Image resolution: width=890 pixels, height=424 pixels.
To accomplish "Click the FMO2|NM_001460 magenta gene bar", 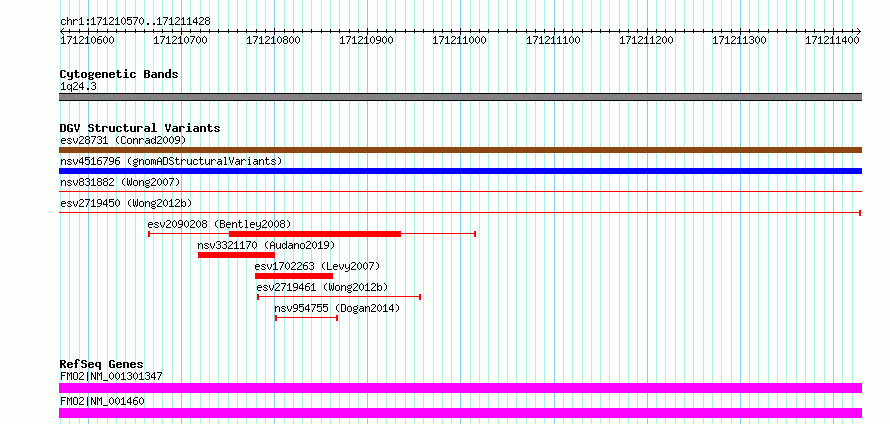I will (460, 413).
